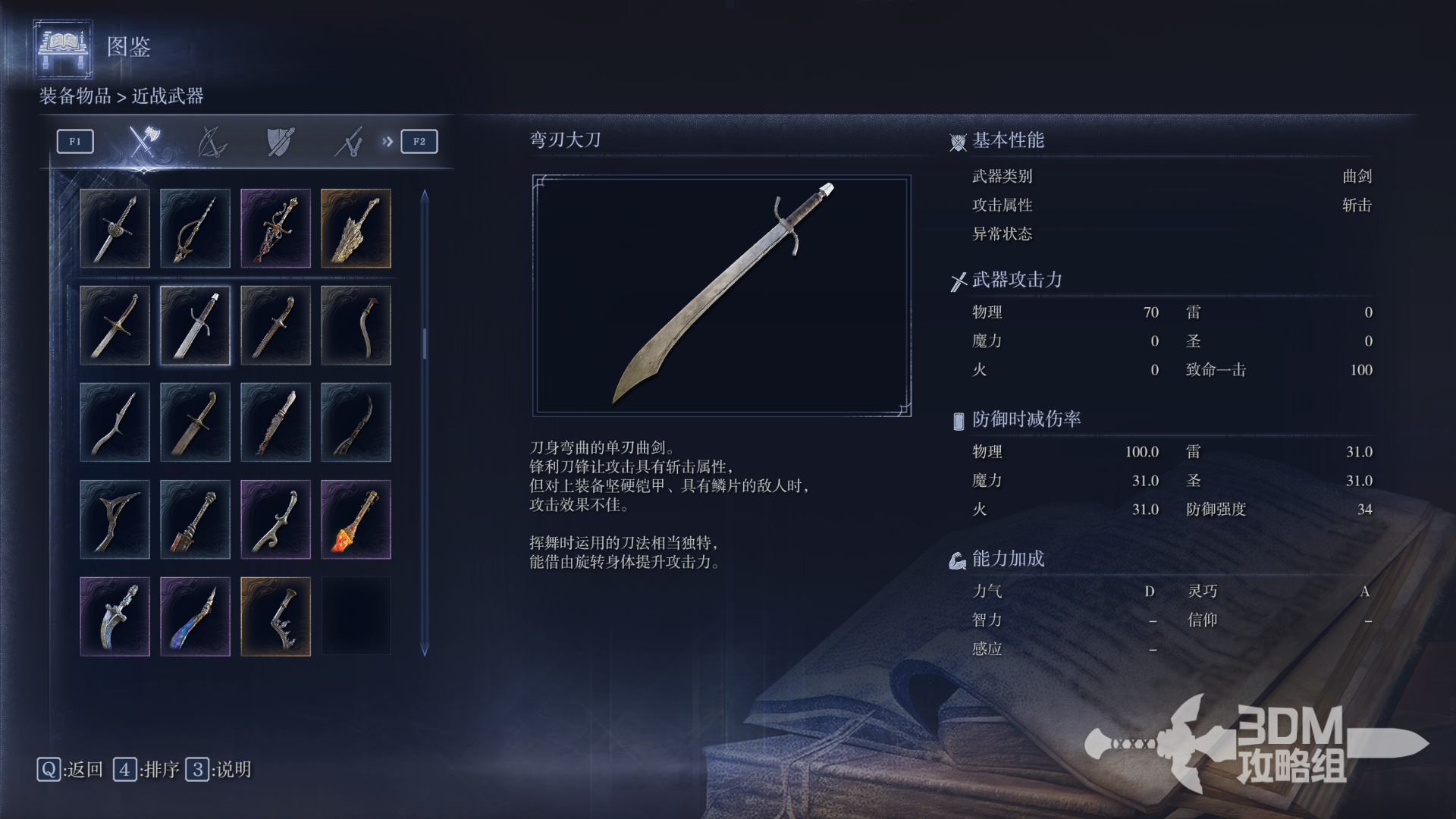Click the 3 说明 help prompt
The image size is (1456, 819).
218,770
